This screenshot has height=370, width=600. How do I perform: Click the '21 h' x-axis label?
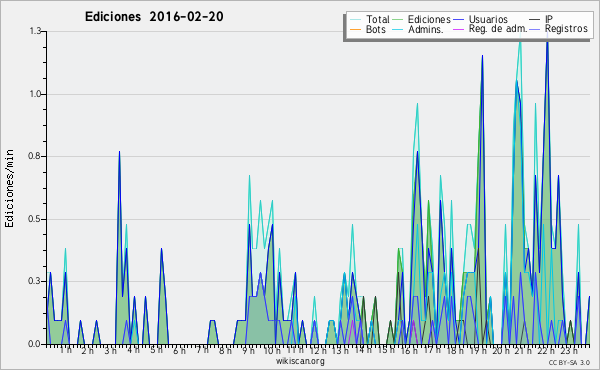click(523, 351)
